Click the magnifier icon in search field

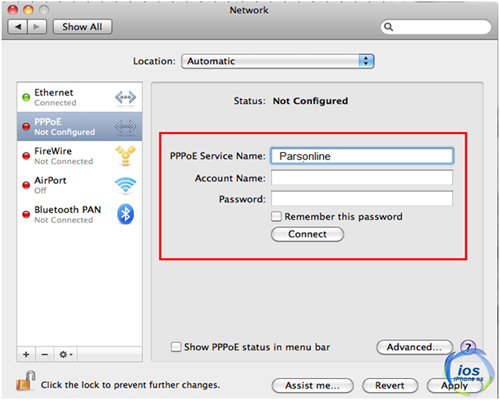(388, 27)
